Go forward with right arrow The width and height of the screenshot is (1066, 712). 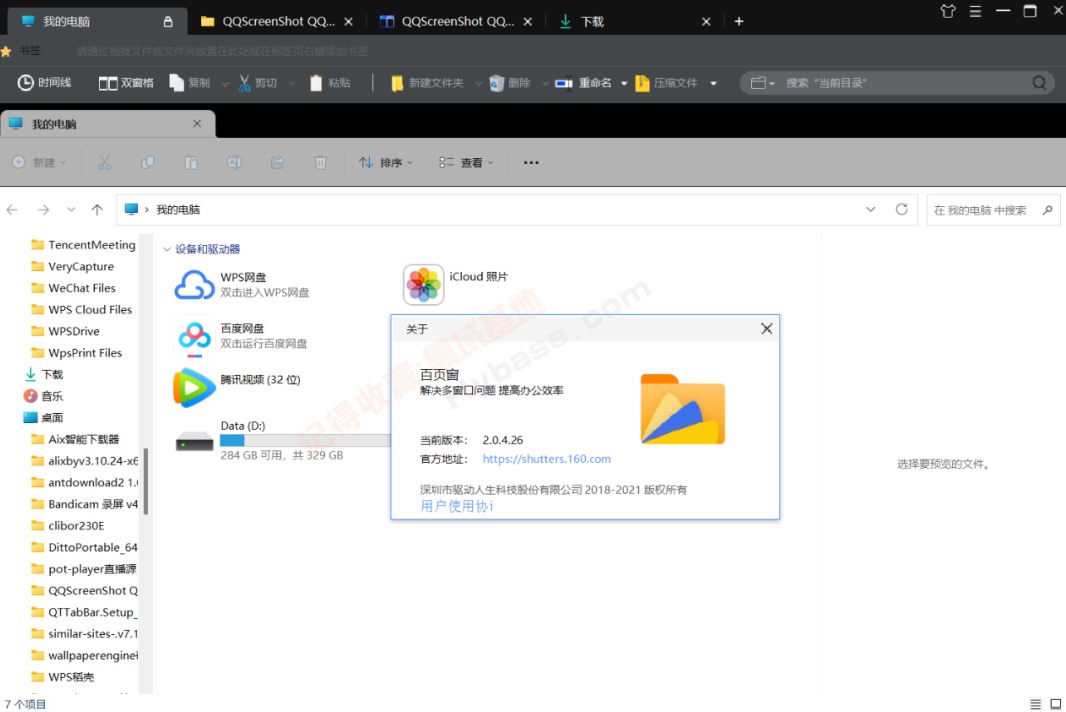point(44,209)
